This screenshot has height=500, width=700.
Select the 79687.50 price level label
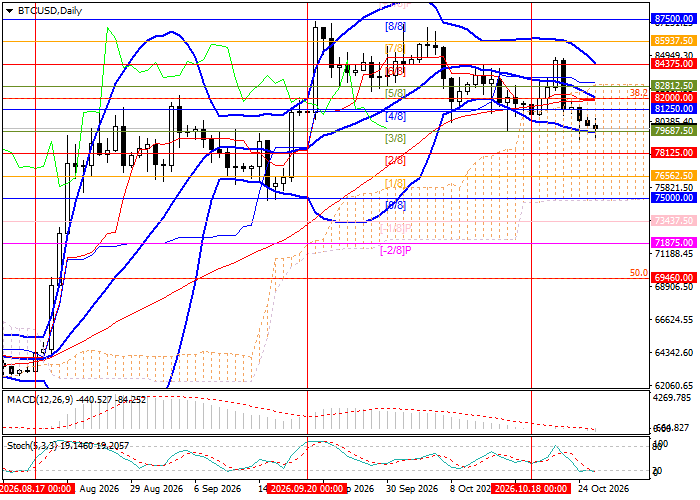(x=673, y=131)
